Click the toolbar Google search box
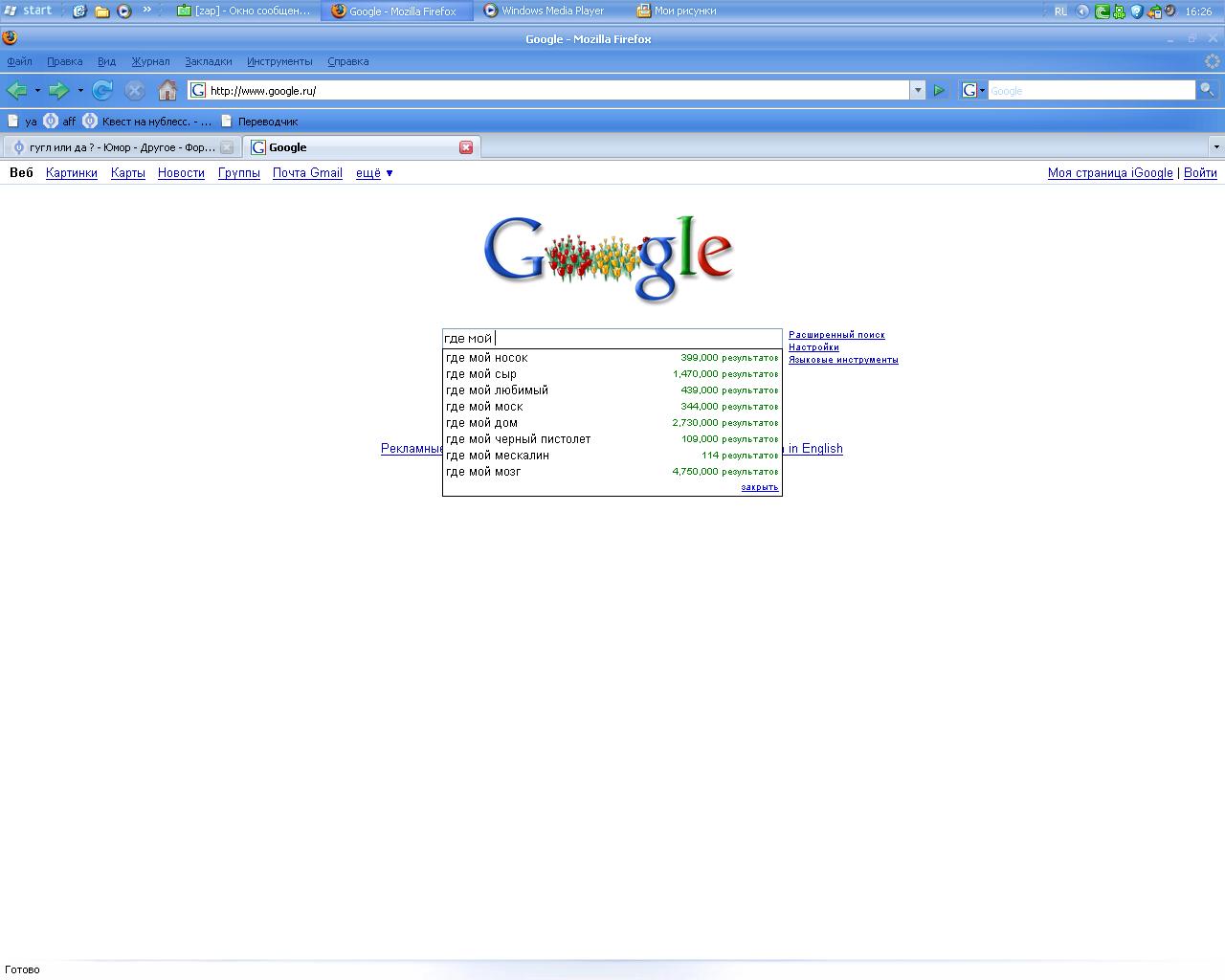The image size is (1225, 980). click(1091, 90)
